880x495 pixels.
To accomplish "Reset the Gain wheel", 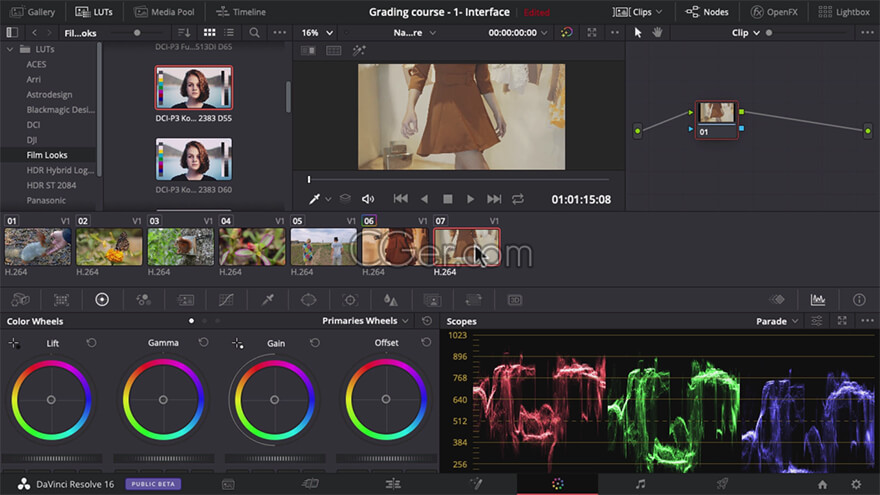I will pyautogui.click(x=314, y=342).
